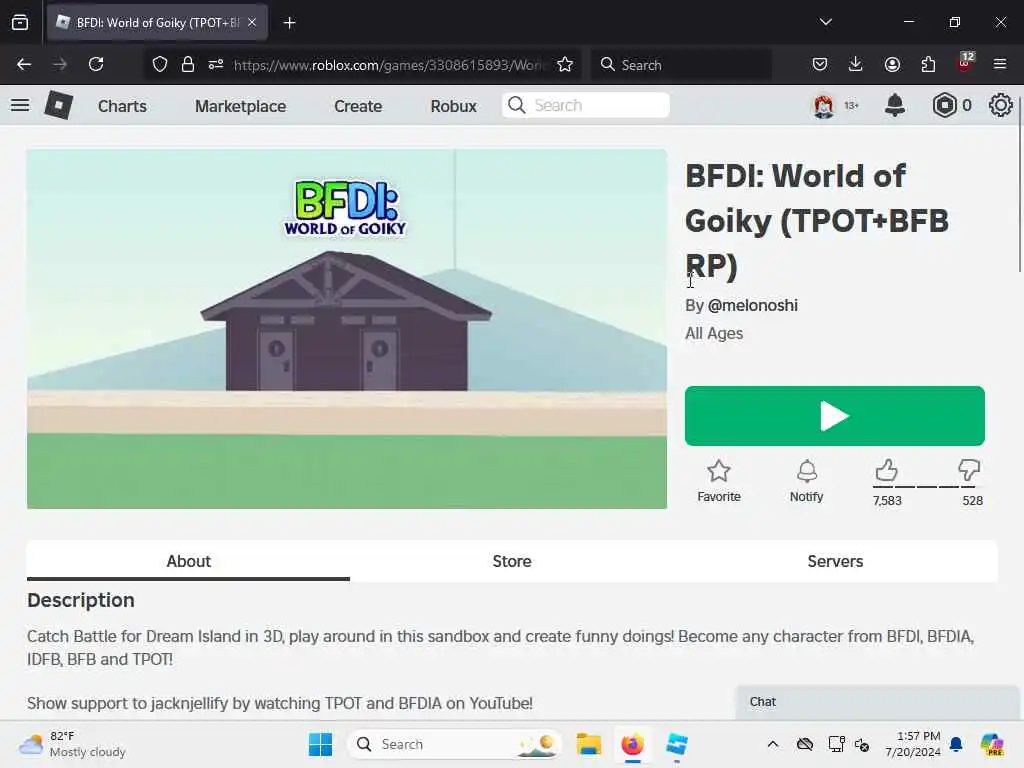Screen dimensions: 1024x768
Task: Expand the list all tabs chevron
Action: 825,22
